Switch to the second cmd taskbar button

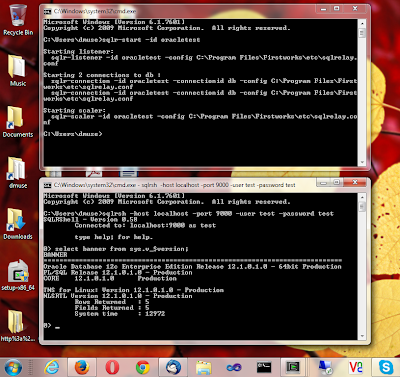click(294, 368)
